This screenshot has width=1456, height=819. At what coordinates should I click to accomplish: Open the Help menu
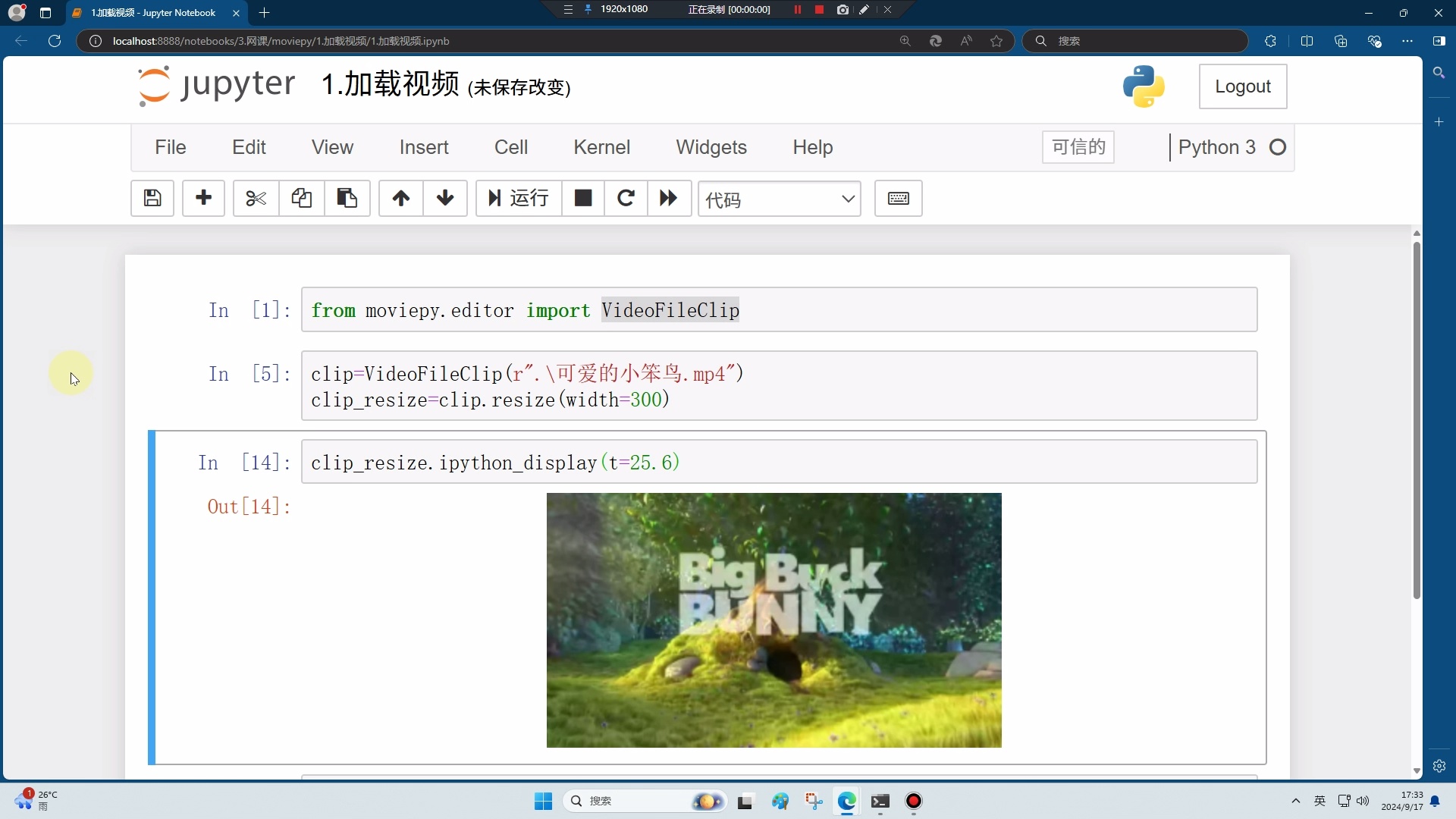[x=813, y=147]
